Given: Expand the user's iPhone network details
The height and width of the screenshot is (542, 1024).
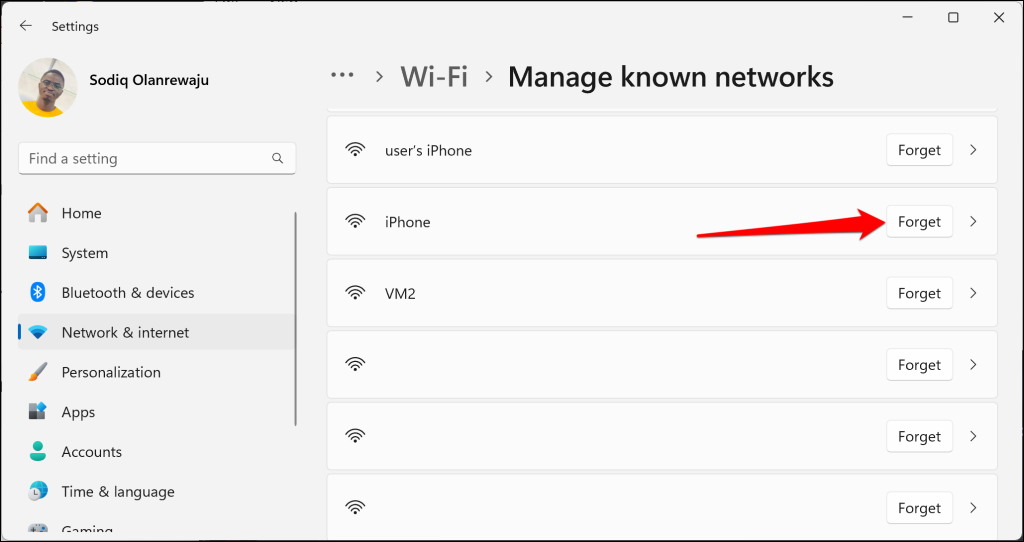Looking at the screenshot, I should [x=974, y=150].
